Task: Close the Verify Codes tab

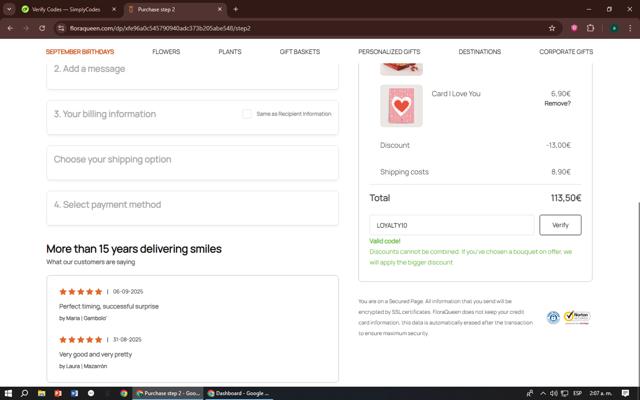Action: (x=114, y=9)
